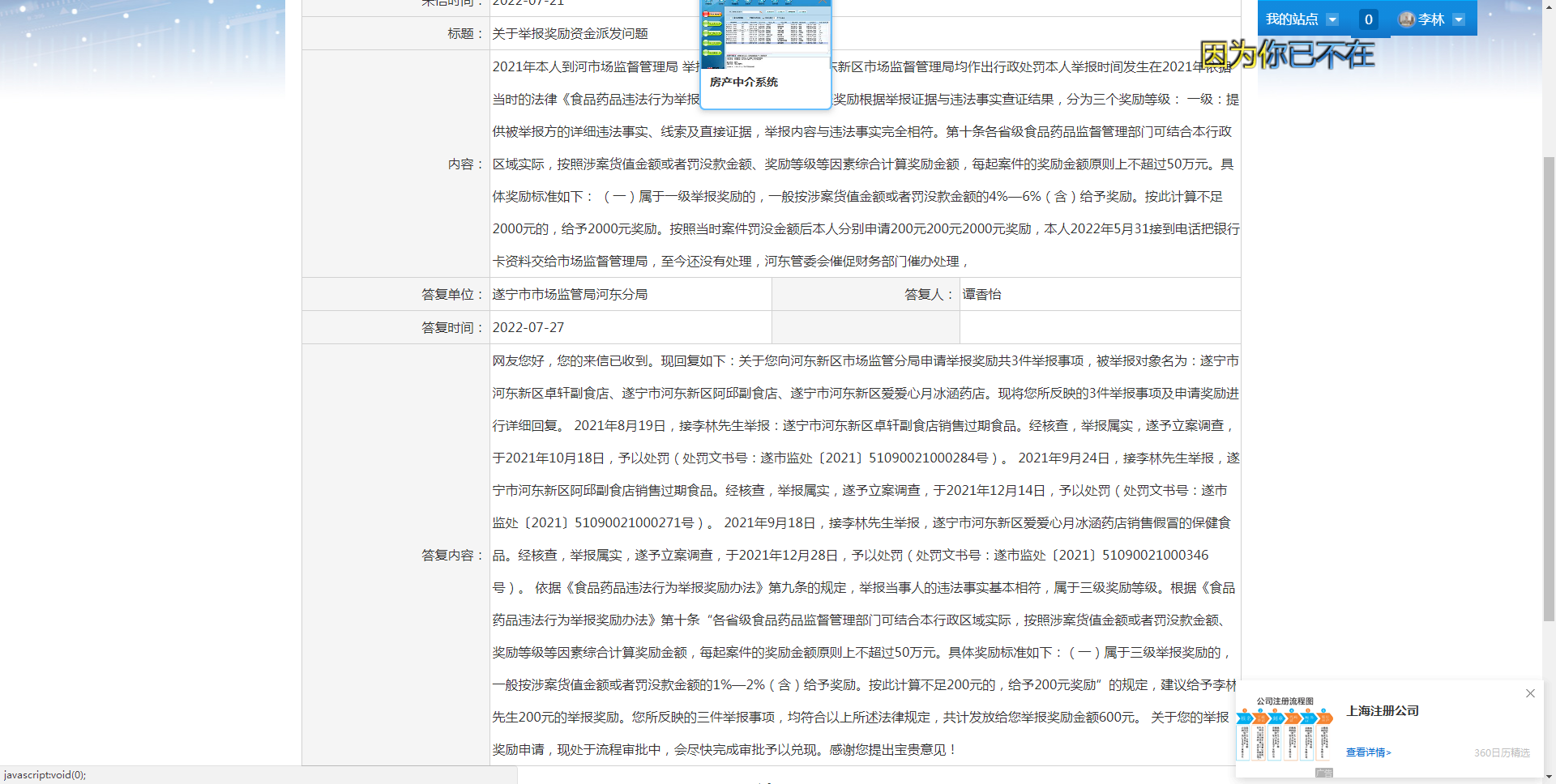Click the page vertical scrollbar thumb
1556x784 pixels.
point(1549,389)
